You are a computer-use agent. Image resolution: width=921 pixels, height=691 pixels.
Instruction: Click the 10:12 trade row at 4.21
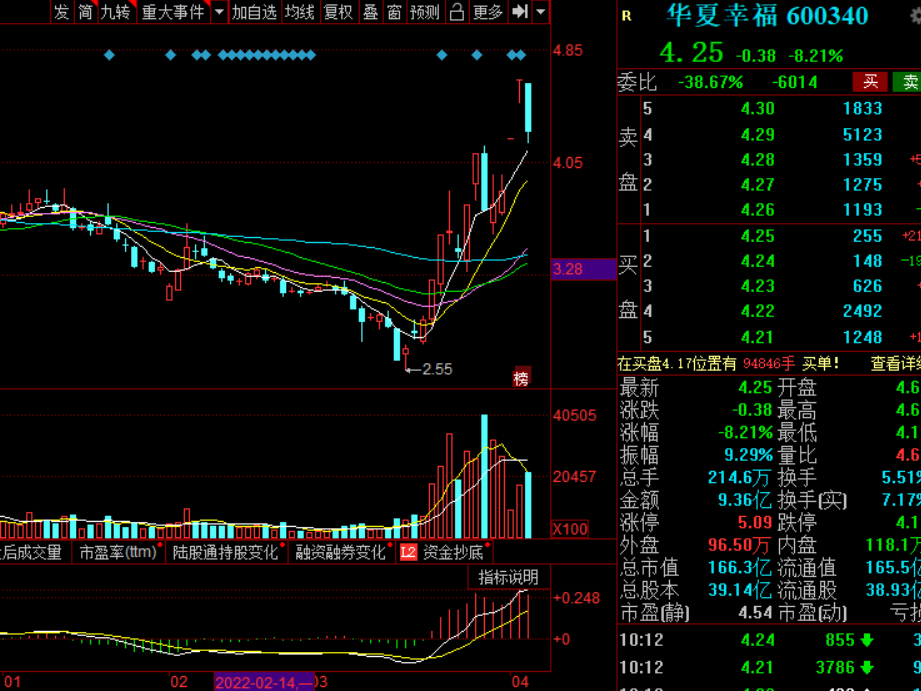(x=769, y=667)
